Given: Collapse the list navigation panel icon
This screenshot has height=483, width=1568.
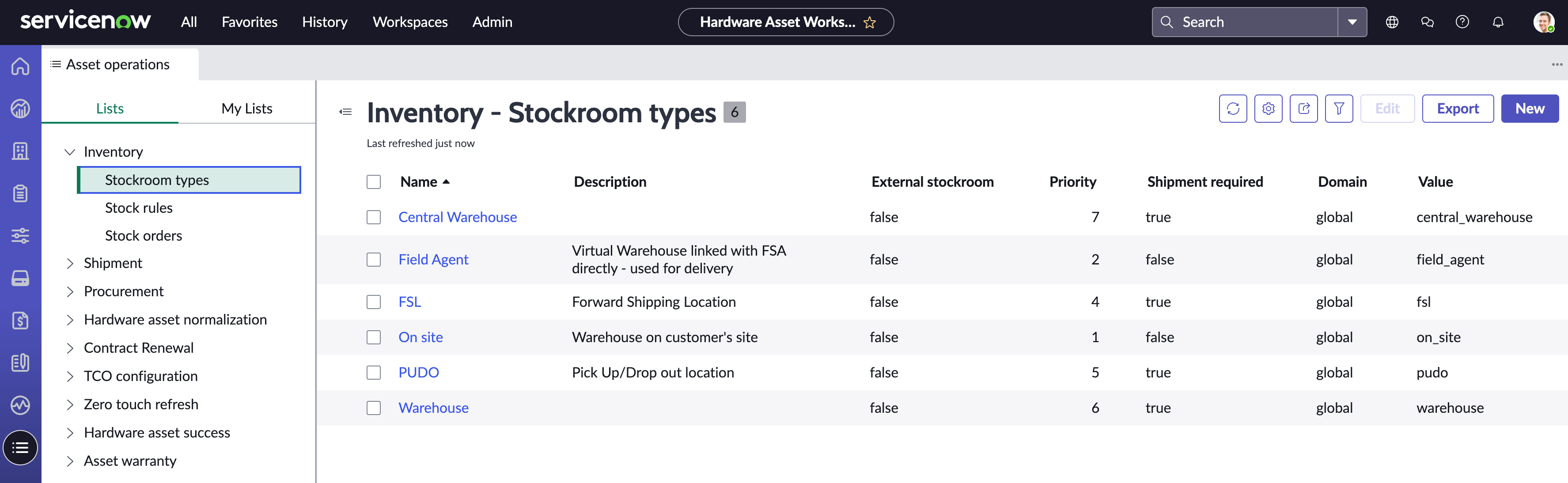Looking at the screenshot, I should [x=346, y=112].
